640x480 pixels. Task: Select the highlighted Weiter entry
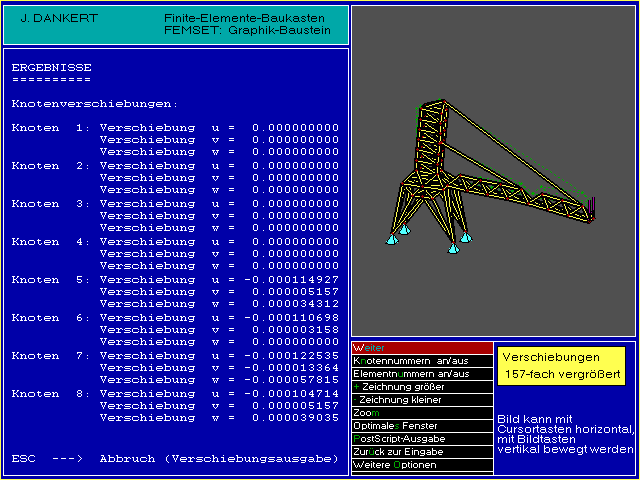pyautogui.click(x=422, y=347)
